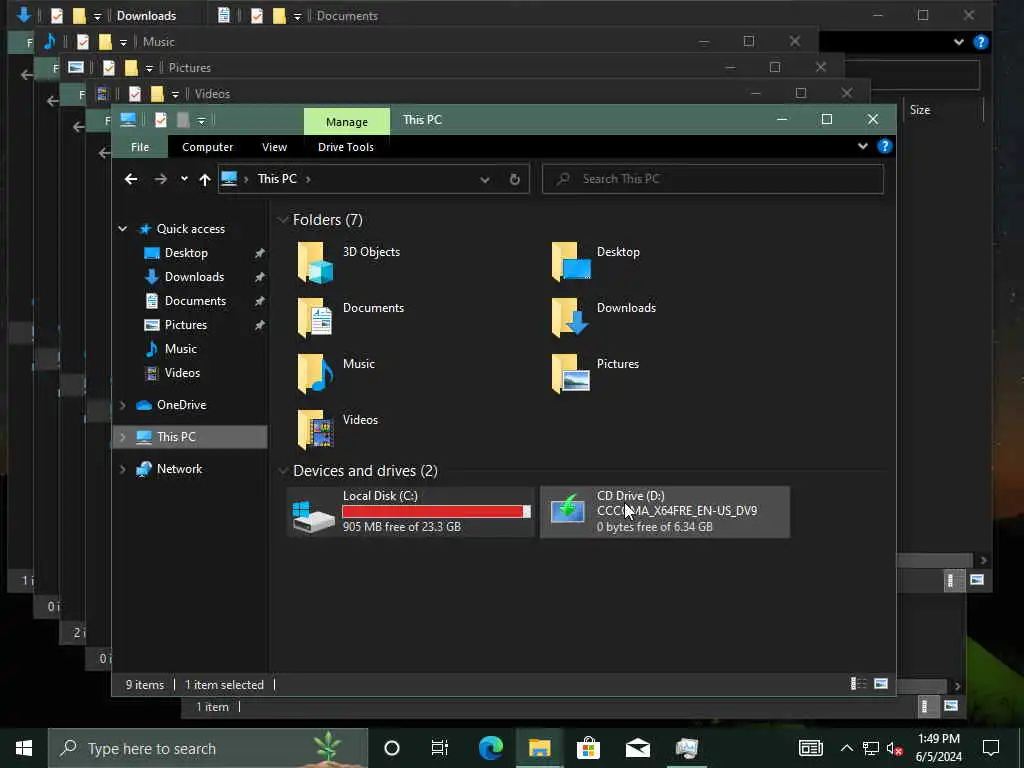Open the Desktop folder in Folders list
Screen dimensions: 1024x768
598,263
